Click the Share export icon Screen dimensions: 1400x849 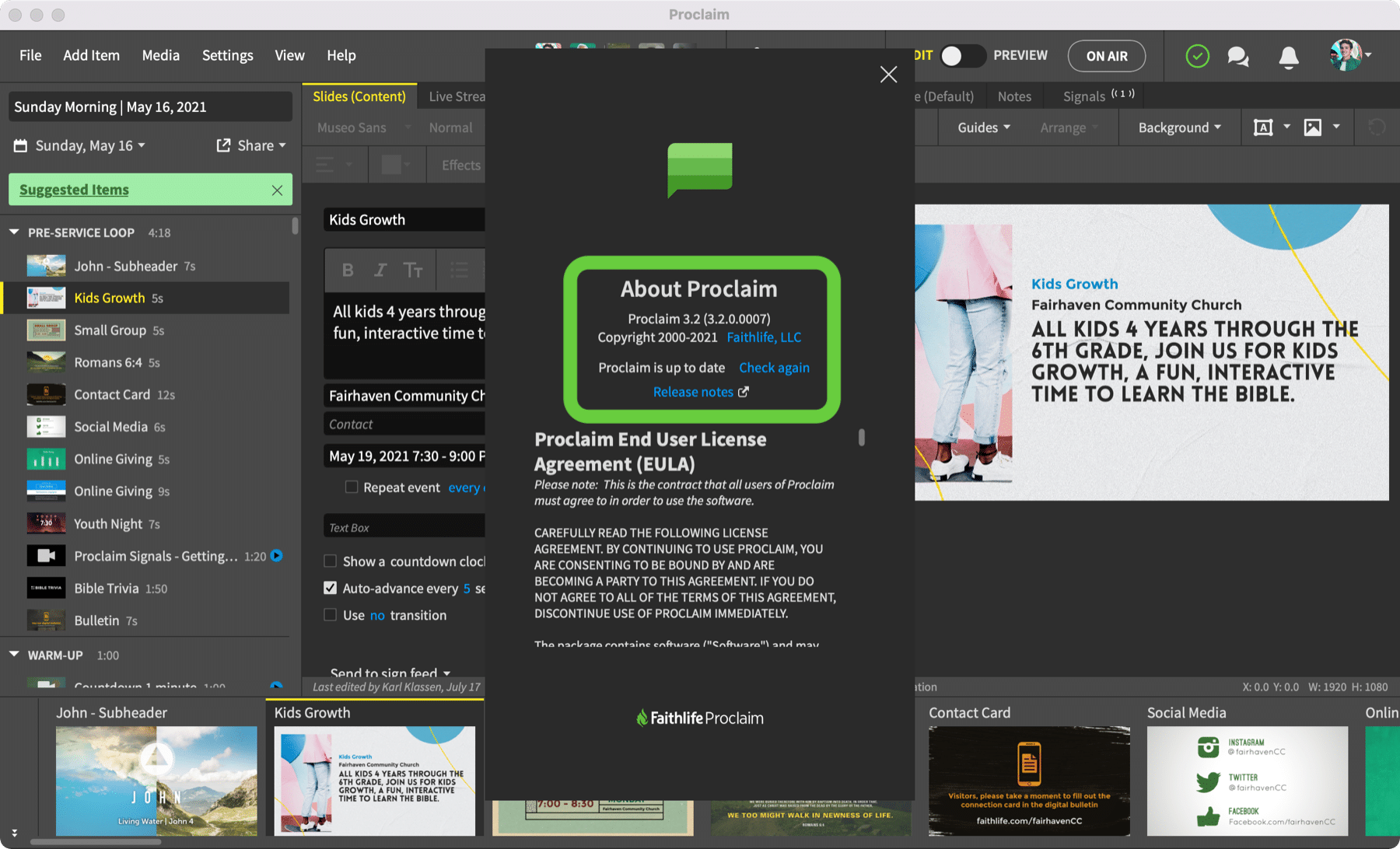[x=223, y=145]
